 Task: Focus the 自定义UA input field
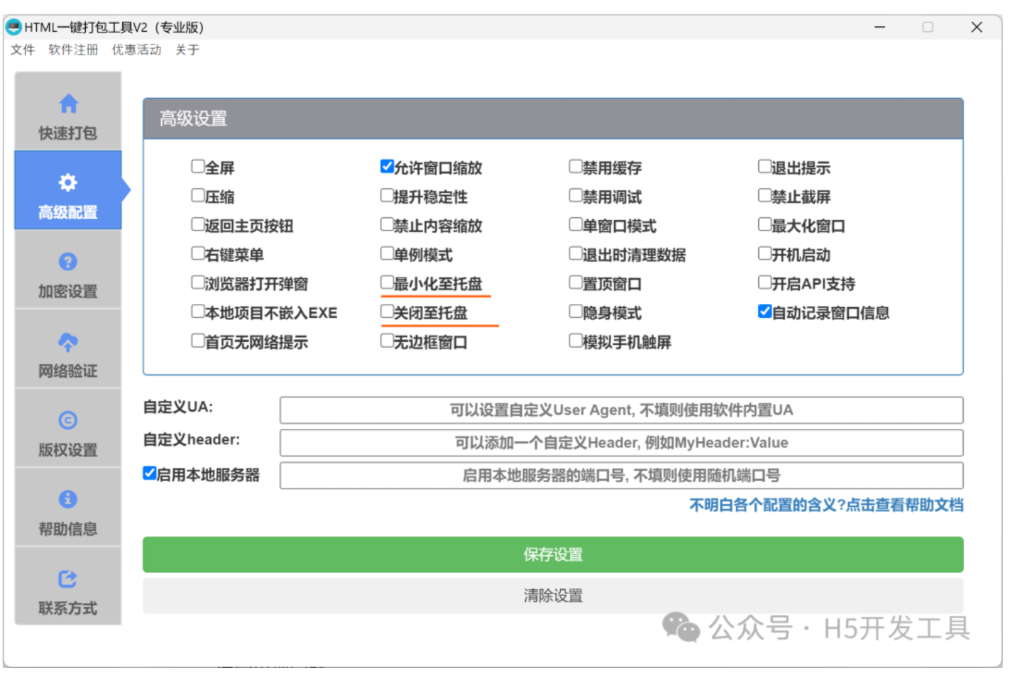click(622, 410)
